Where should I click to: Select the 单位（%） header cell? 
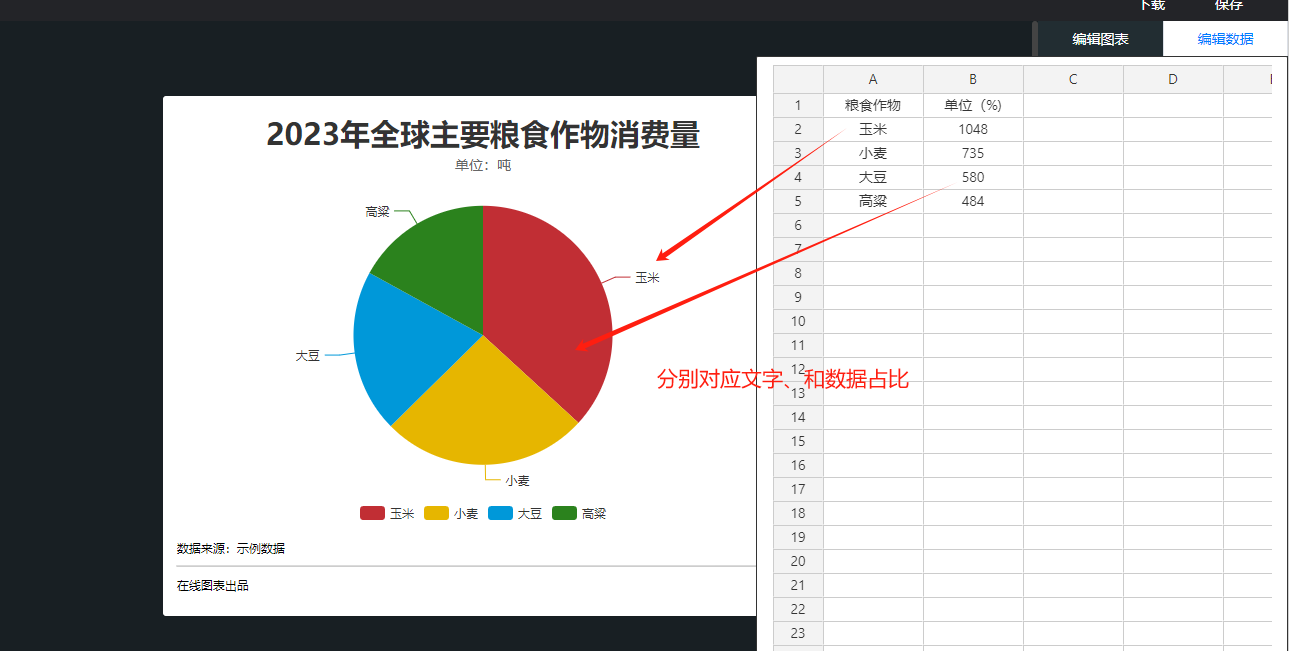(x=973, y=105)
